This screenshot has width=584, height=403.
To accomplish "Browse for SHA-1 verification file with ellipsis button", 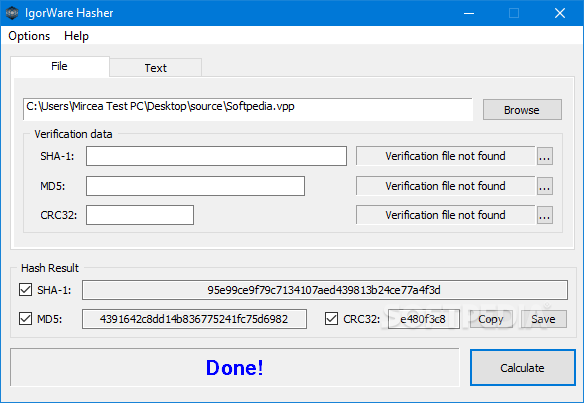I will tap(545, 156).
